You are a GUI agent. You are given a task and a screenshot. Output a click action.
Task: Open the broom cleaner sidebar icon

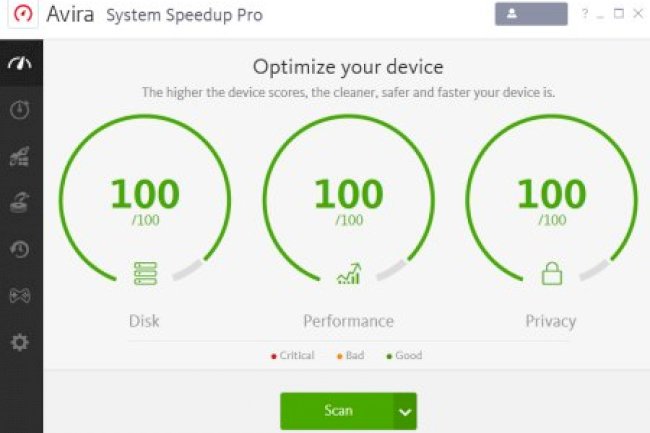tap(20, 156)
